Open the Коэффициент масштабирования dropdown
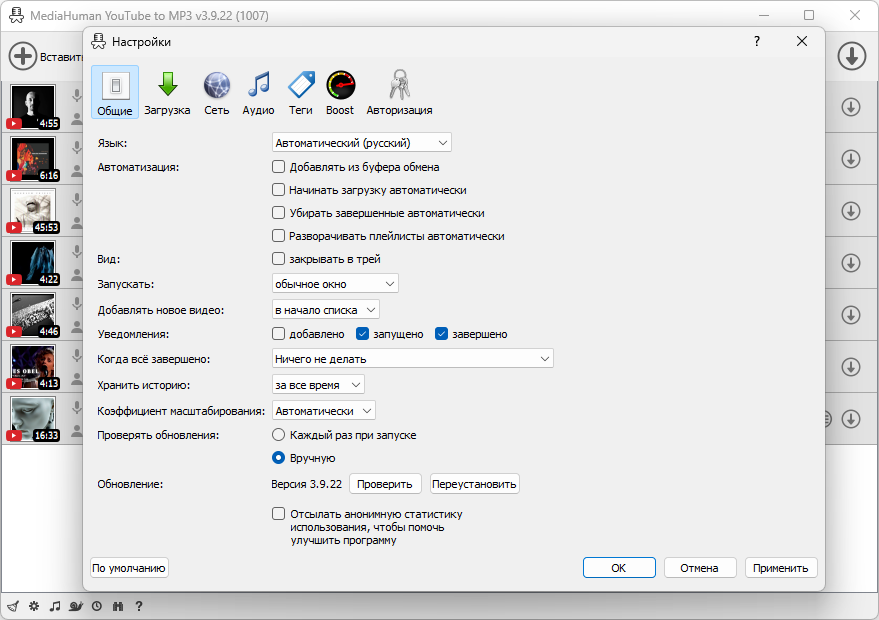Viewport: 879px width, 620px height. coord(323,410)
